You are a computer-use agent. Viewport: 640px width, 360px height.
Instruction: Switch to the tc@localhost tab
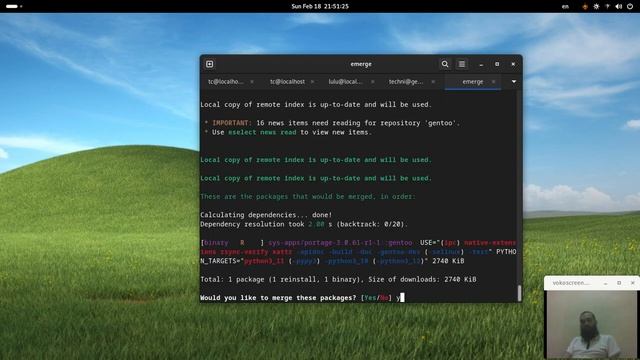287,82
